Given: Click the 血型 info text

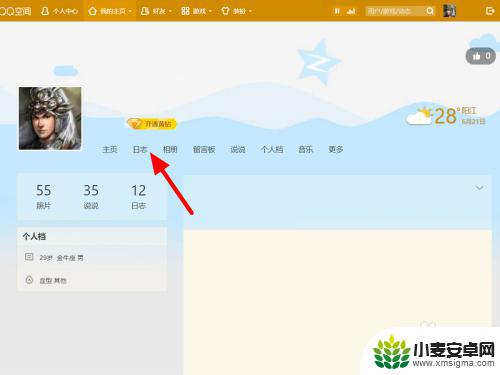Looking at the screenshot, I should 53,281.
